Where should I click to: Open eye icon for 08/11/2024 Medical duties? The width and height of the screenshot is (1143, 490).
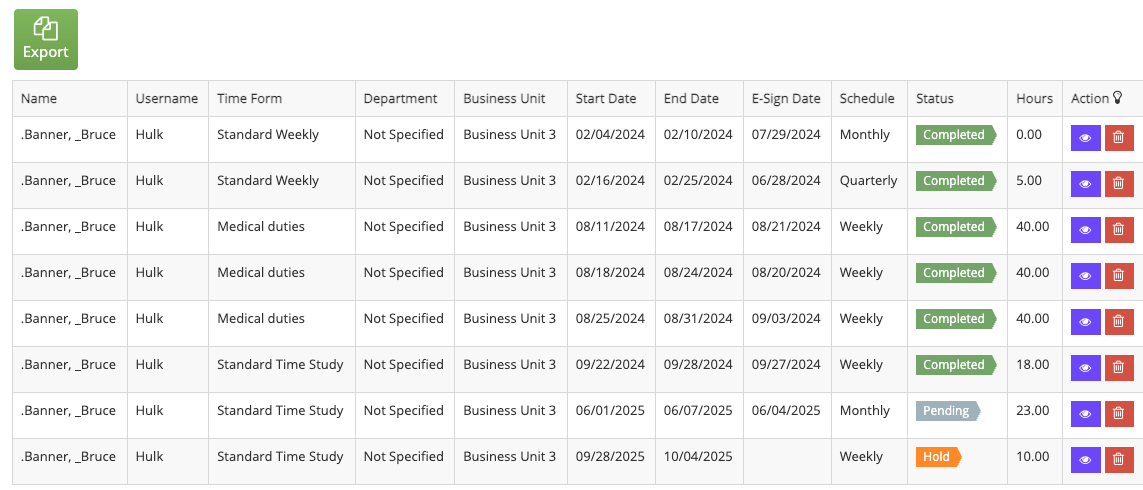(x=1085, y=230)
